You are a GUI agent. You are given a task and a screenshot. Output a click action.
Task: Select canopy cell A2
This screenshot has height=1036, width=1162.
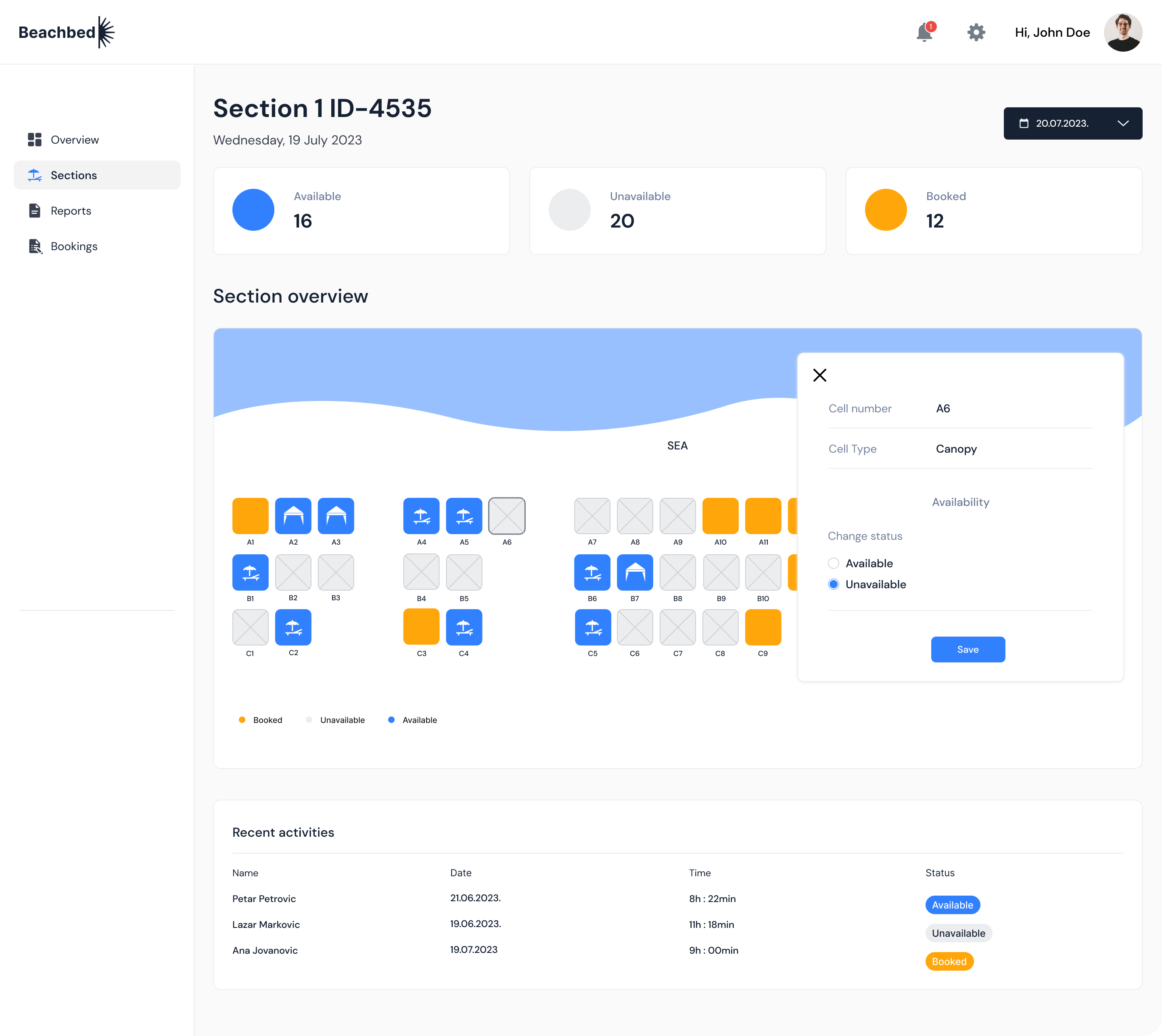(293, 516)
